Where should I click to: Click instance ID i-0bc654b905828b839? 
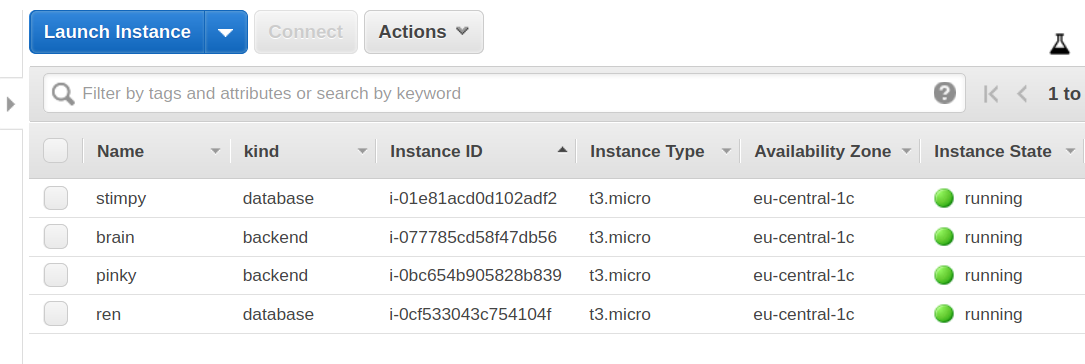475,275
